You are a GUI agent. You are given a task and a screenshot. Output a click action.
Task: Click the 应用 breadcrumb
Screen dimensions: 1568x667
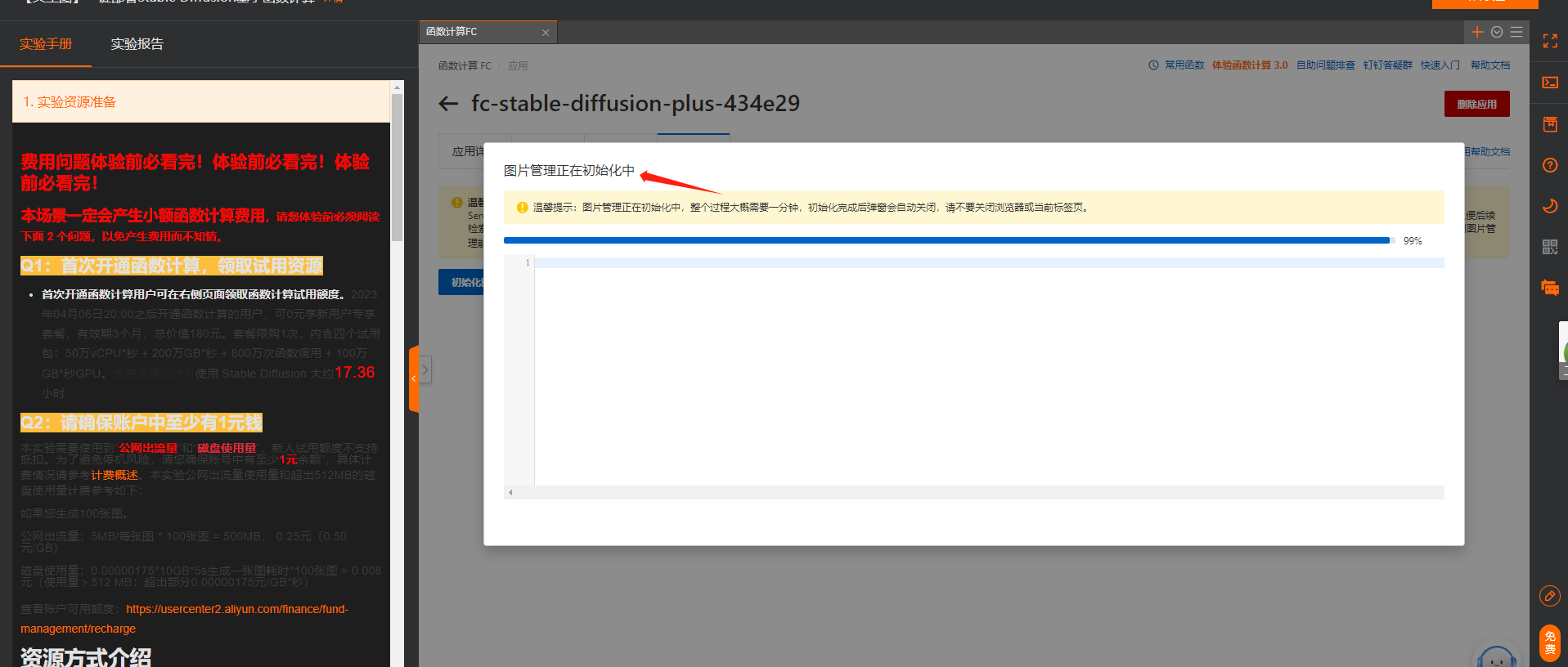(x=518, y=66)
